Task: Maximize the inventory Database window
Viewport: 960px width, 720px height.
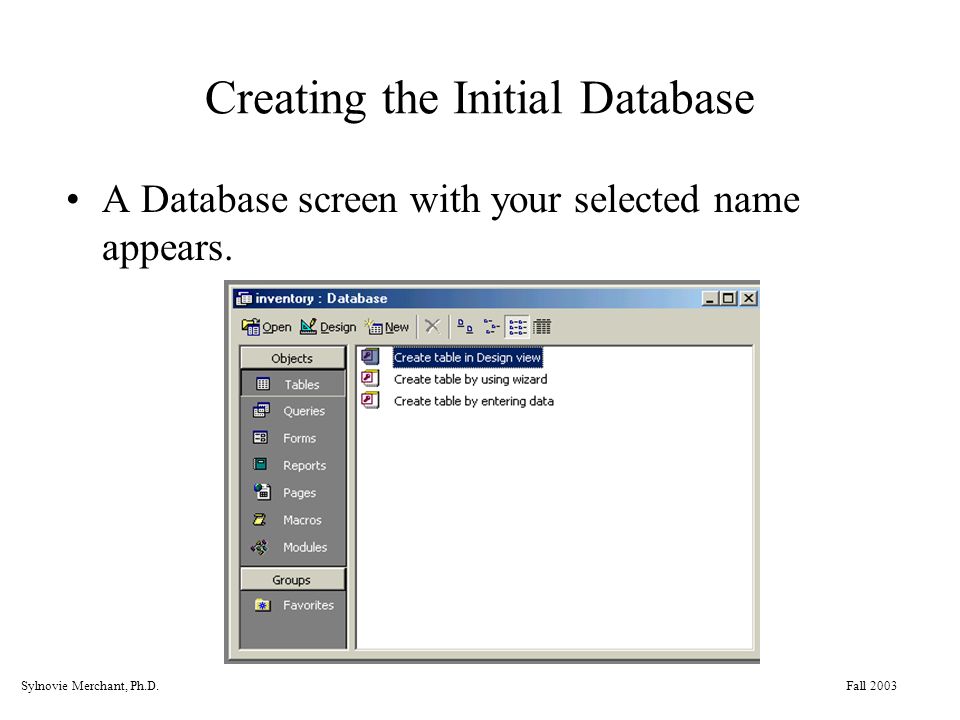Action: pos(728,298)
